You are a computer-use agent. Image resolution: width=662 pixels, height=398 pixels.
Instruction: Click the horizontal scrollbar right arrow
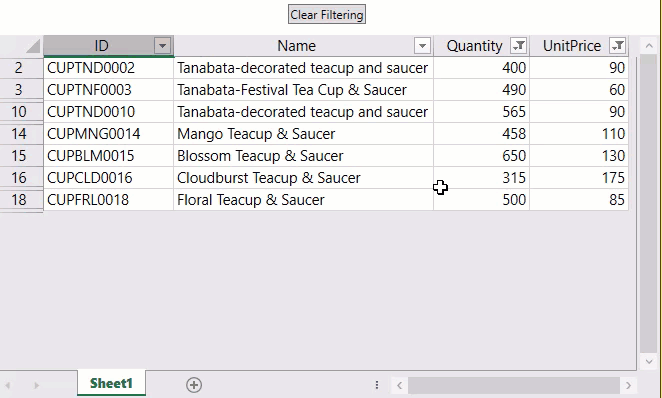point(628,385)
